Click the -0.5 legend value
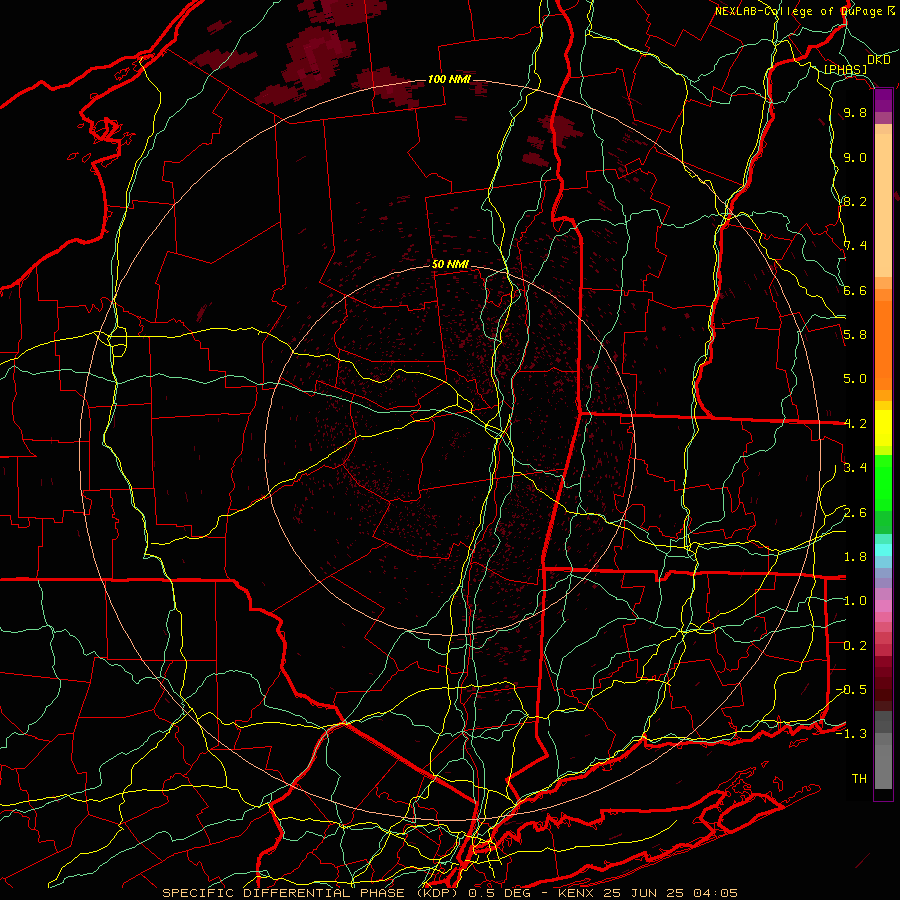Viewport: 900px width, 900px height. tap(851, 690)
